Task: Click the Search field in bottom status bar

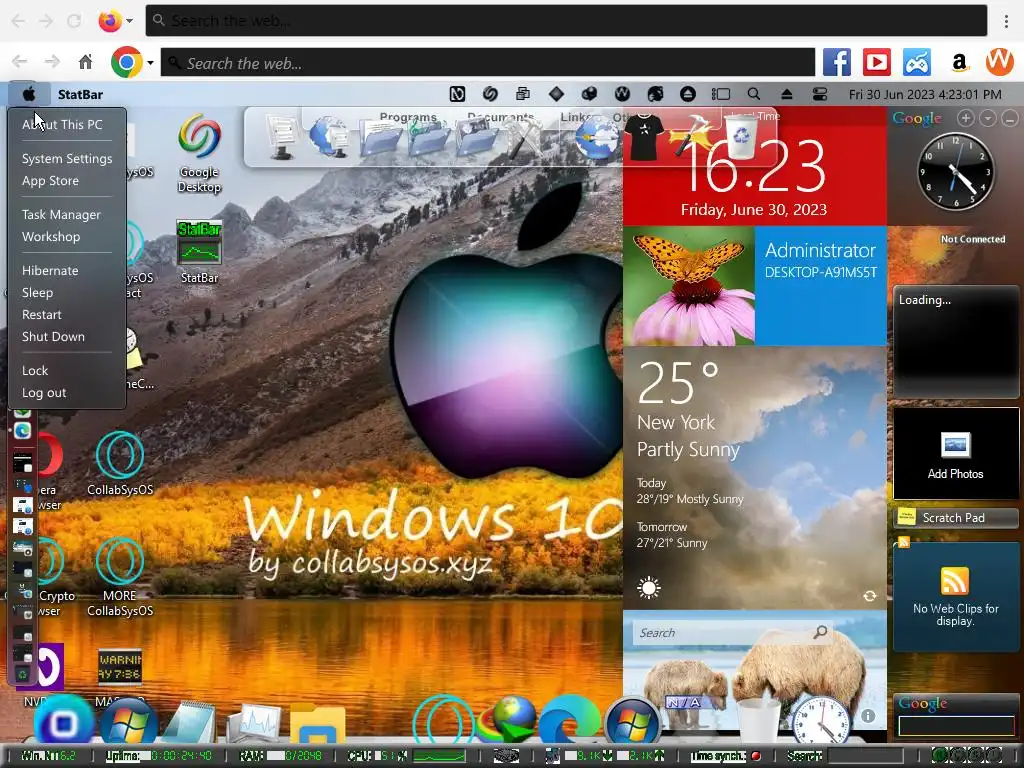Action: (x=864, y=756)
